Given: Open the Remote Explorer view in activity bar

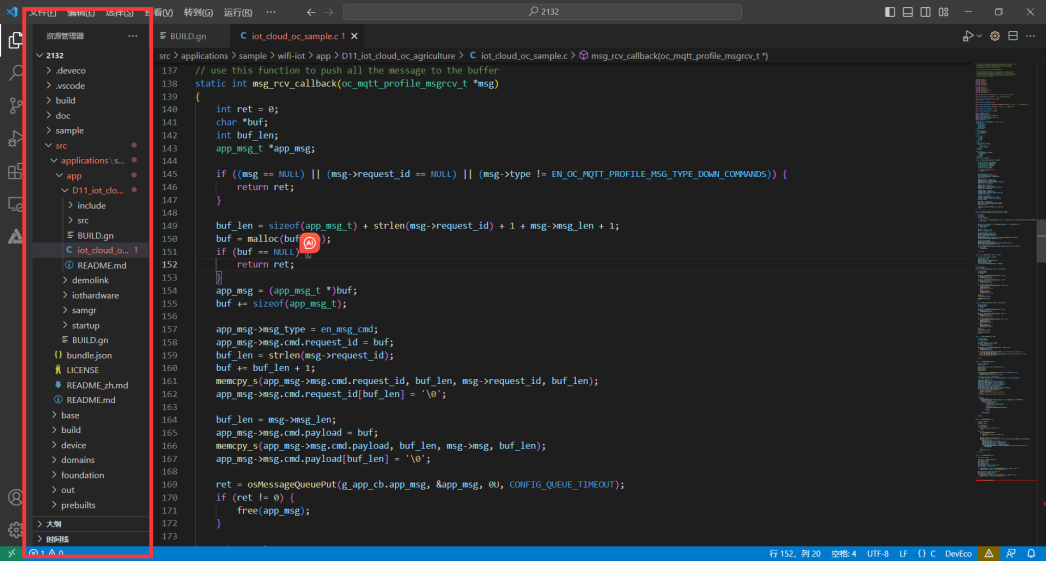Looking at the screenshot, I should click(16, 204).
